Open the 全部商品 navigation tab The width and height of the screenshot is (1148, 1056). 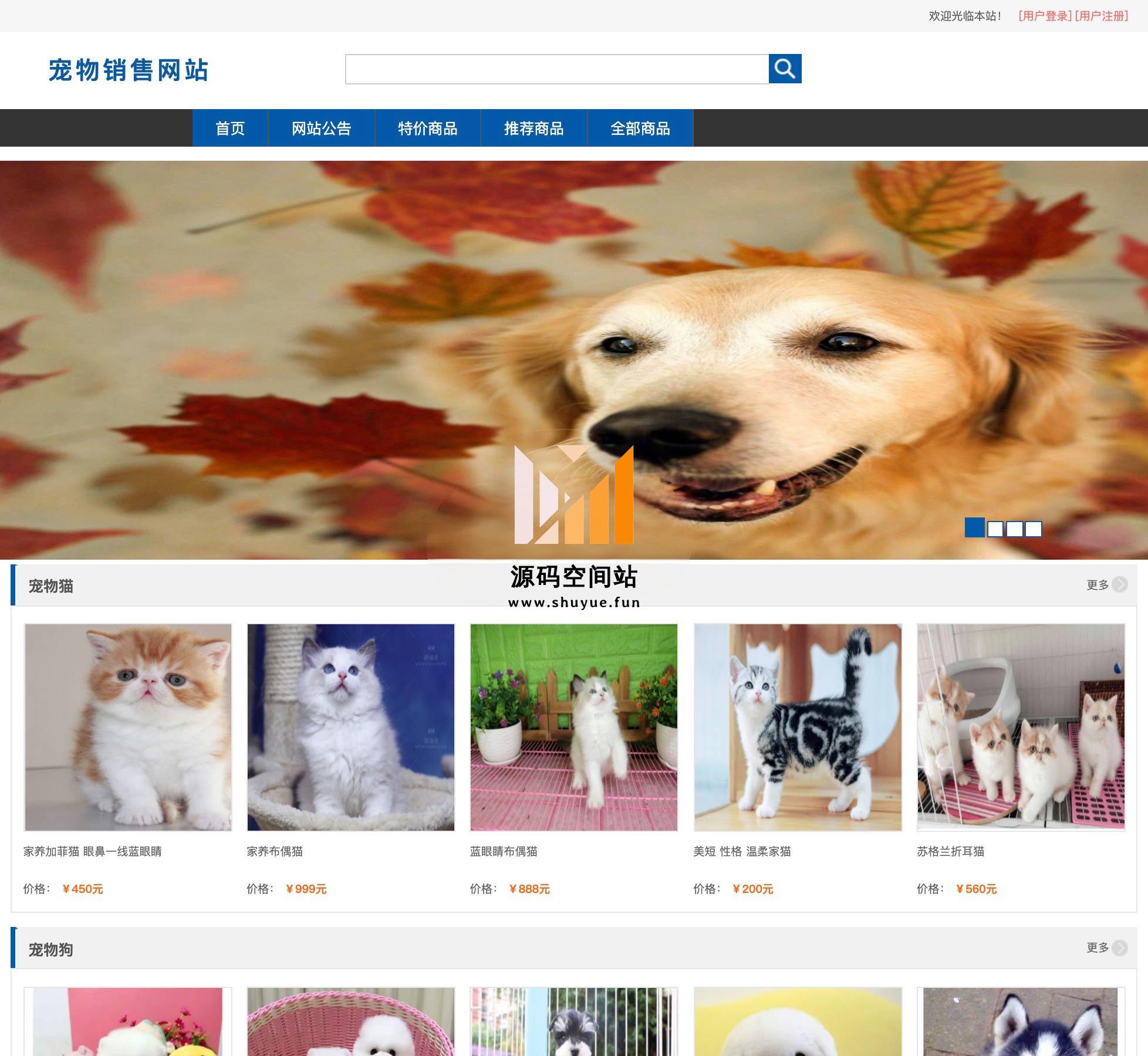click(640, 128)
